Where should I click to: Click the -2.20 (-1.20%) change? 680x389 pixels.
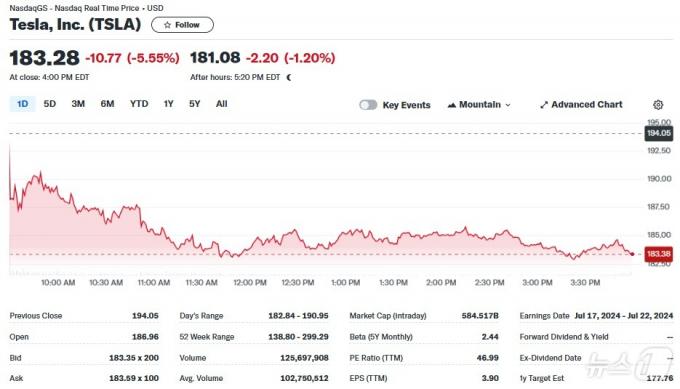(x=291, y=58)
